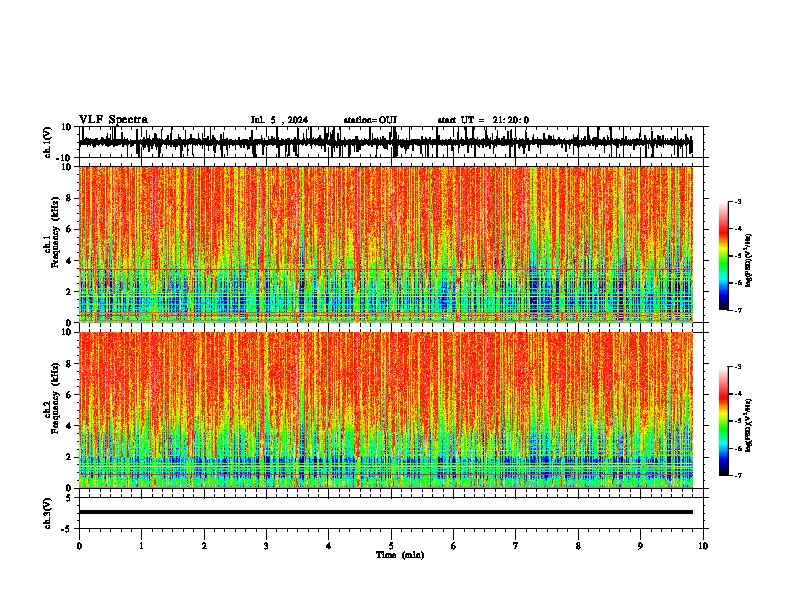
Task: Click the "4" kHz tick of ch.1 spectrogram
Action: pos(69,261)
